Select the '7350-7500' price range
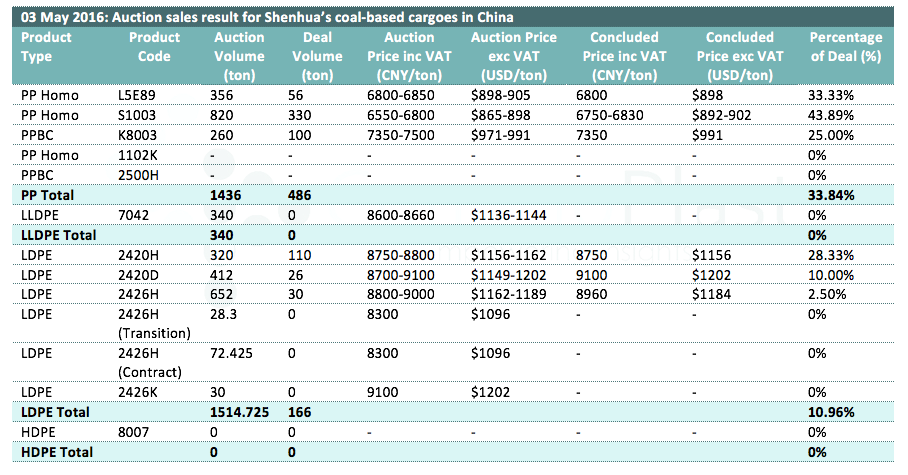 click(x=401, y=135)
